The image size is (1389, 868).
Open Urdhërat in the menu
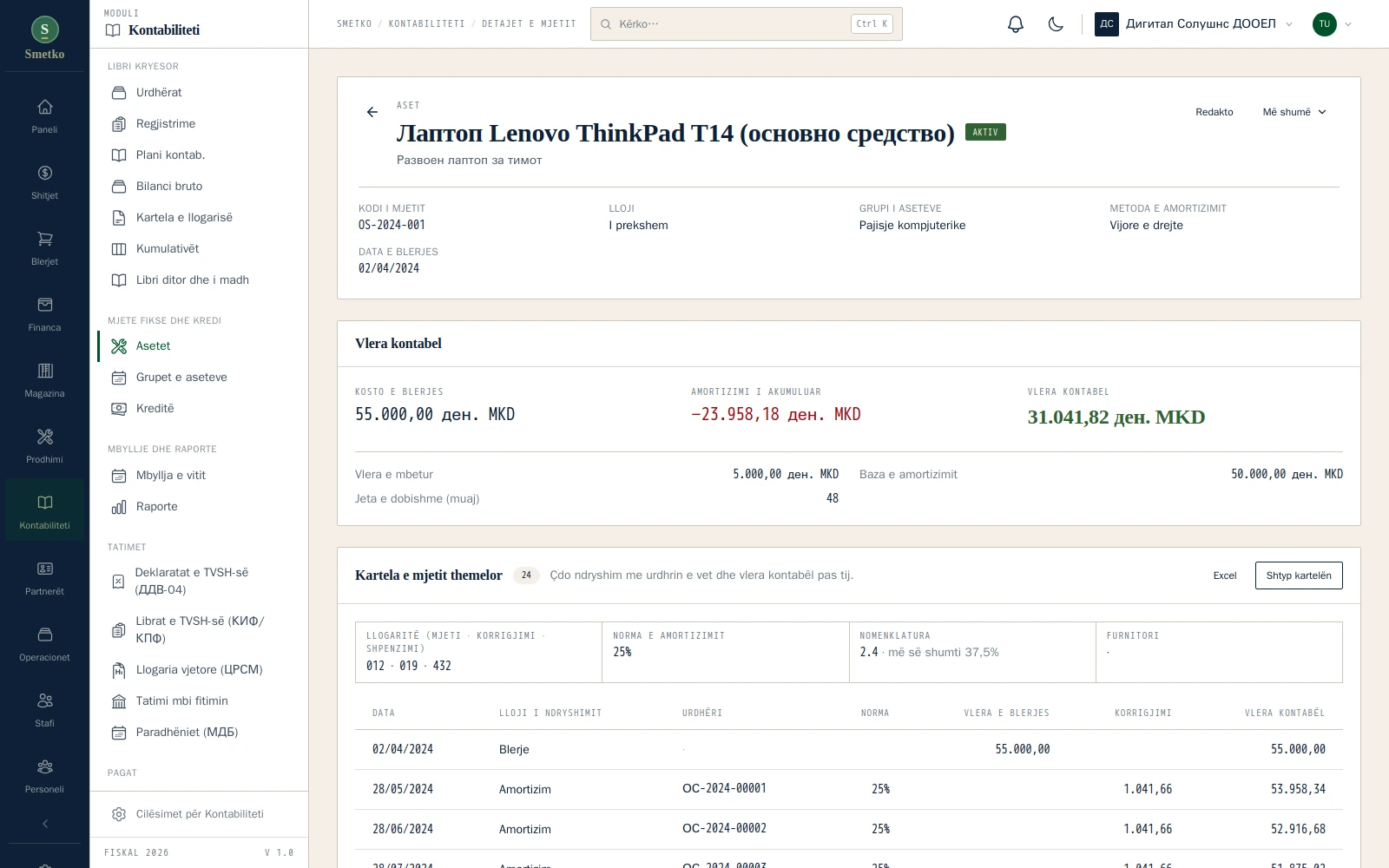point(199,92)
